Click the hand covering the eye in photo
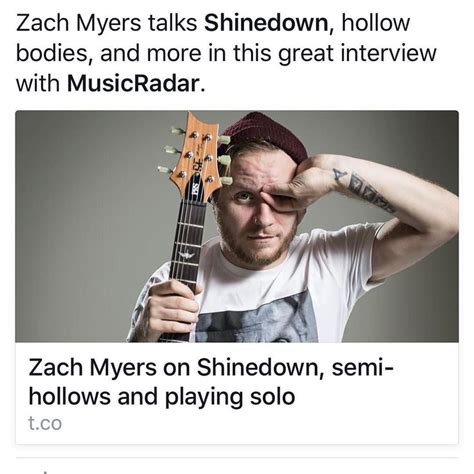 point(287,188)
